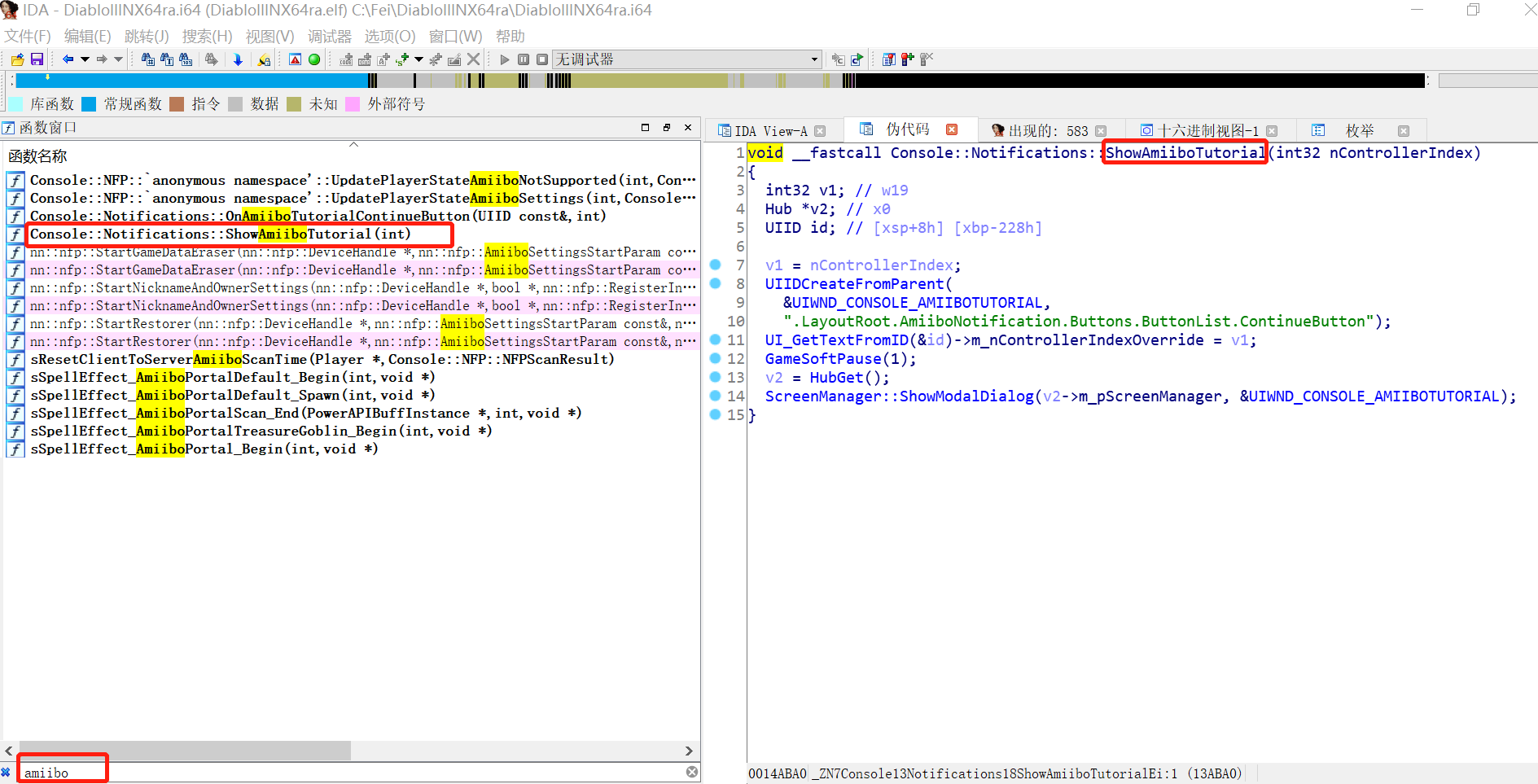
Task: Toggle breakpoint dot on line 14
Action: tap(715, 396)
